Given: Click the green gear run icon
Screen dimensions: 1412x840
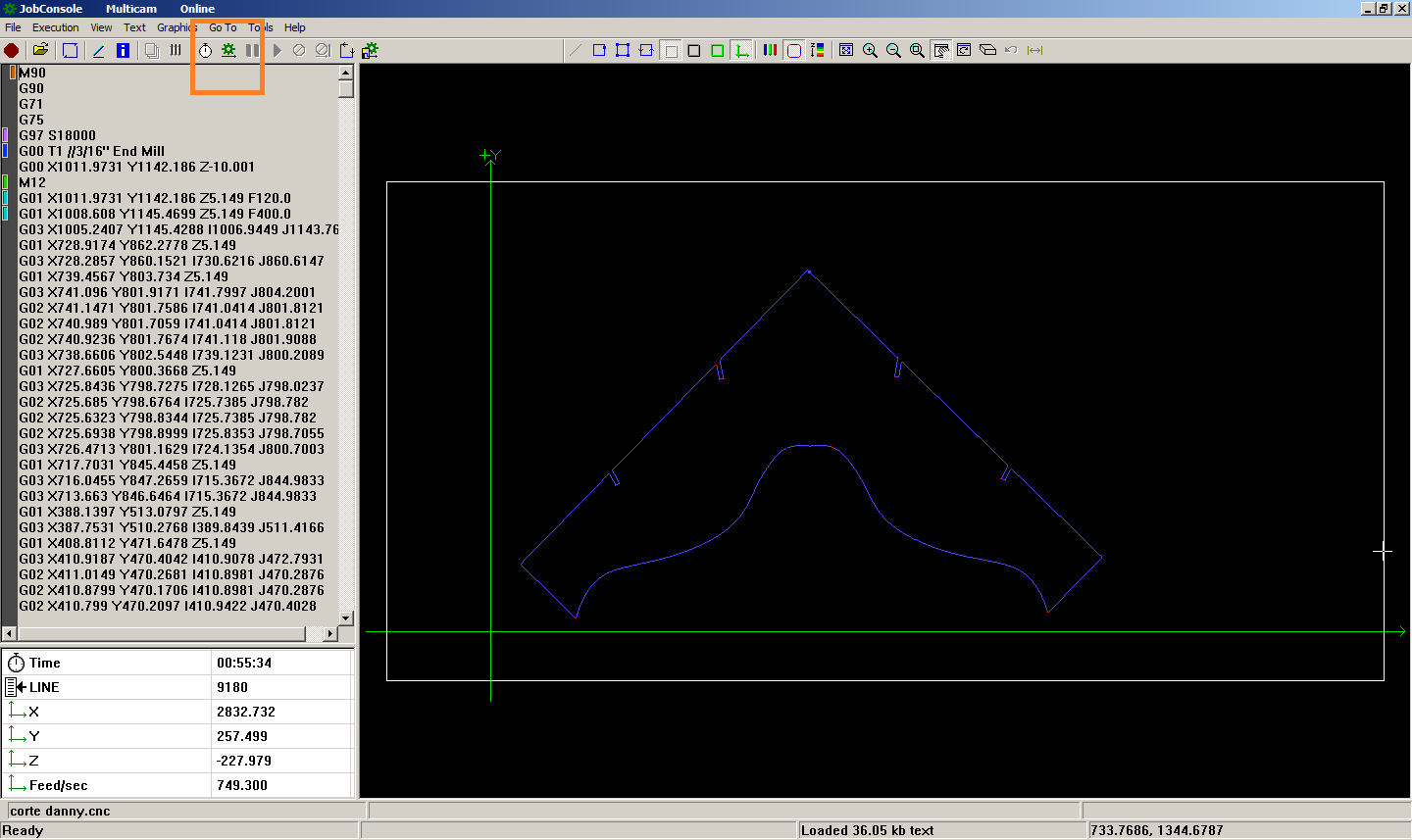Looking at the screenshot, I should (228, 50).
